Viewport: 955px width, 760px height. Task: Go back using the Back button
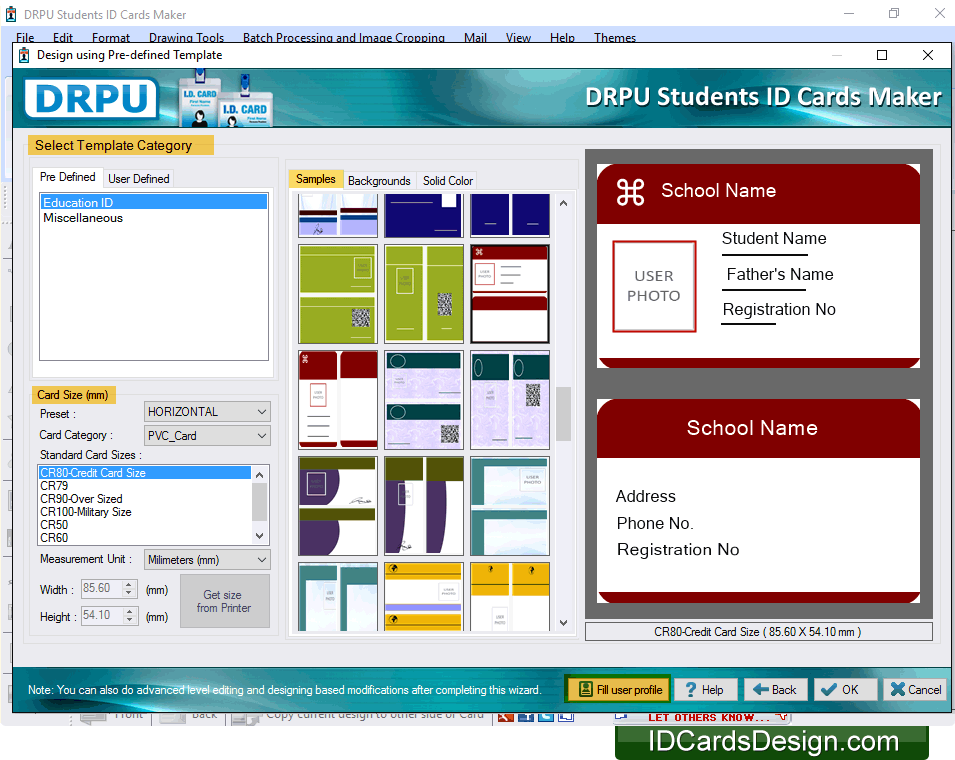pos(775,689)
